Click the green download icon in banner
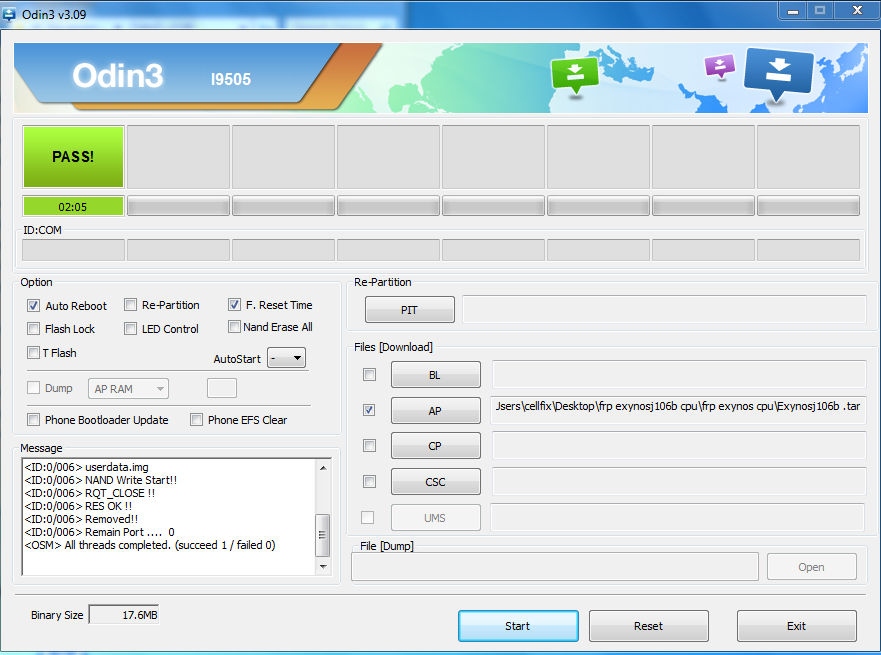Screen dimensions: 881x655 pyautogui.click(x=575, y=75)
